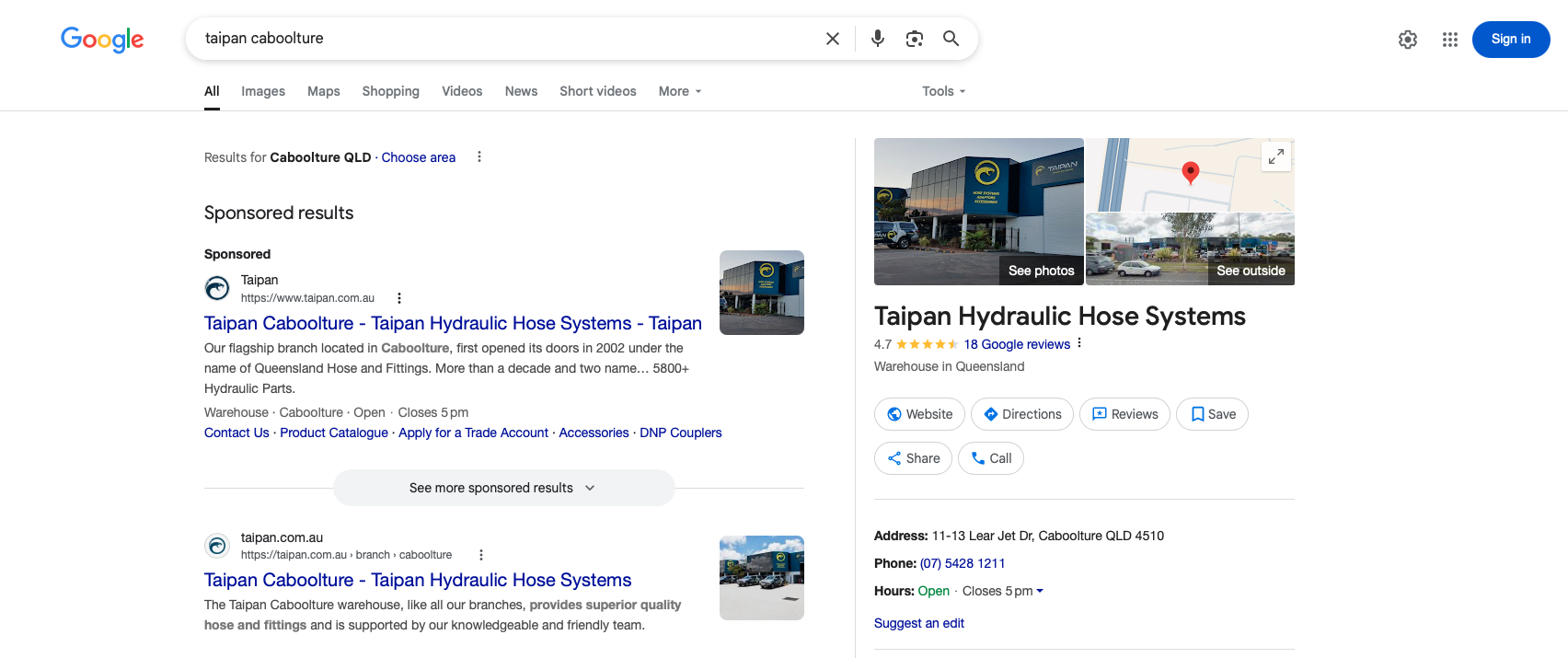This screenshot has width=1568, height=658.
Task: Open the 18 Google reviews link
Action: 1017,344
